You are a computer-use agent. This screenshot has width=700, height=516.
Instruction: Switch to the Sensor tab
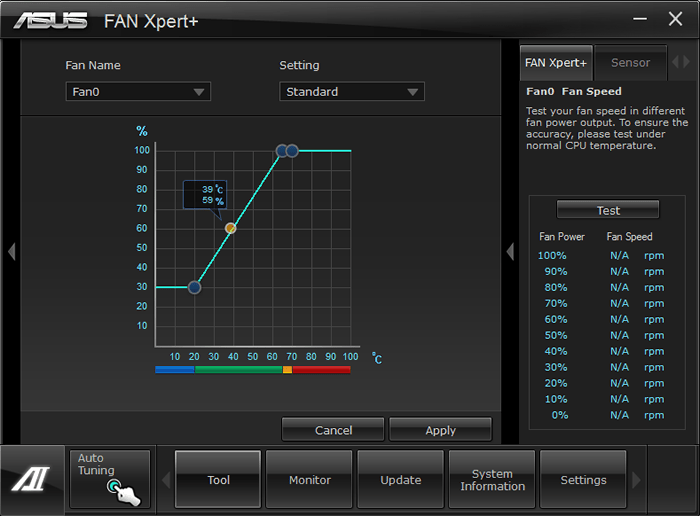pos(630,62)
